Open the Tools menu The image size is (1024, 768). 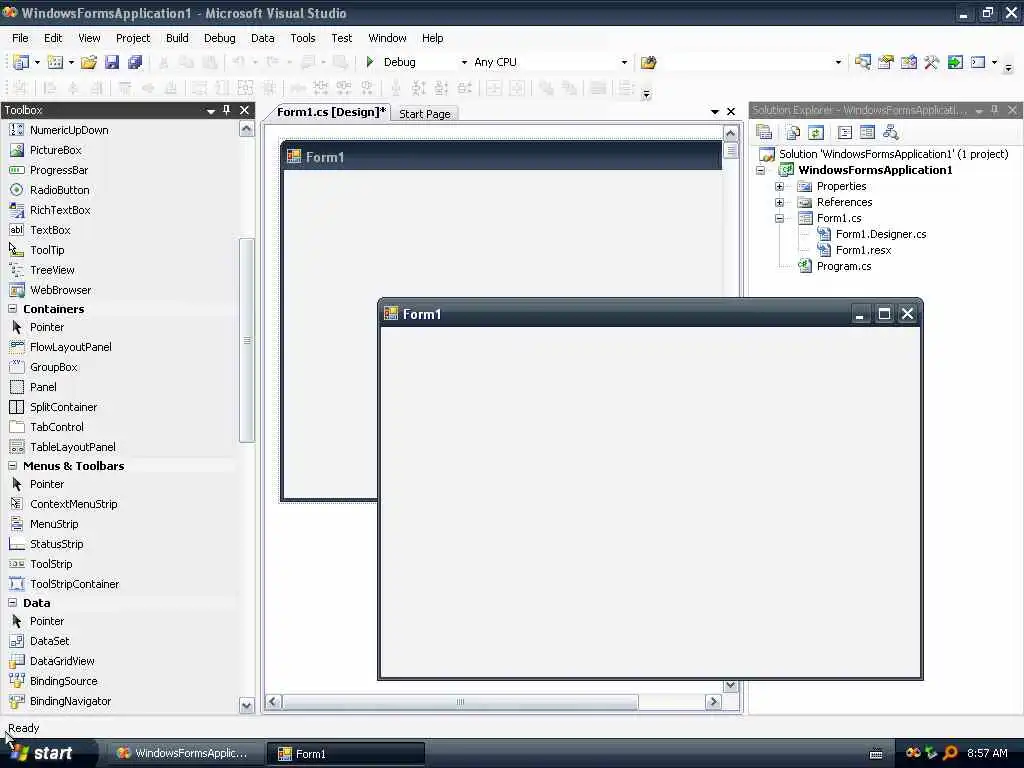coord(302,38)
